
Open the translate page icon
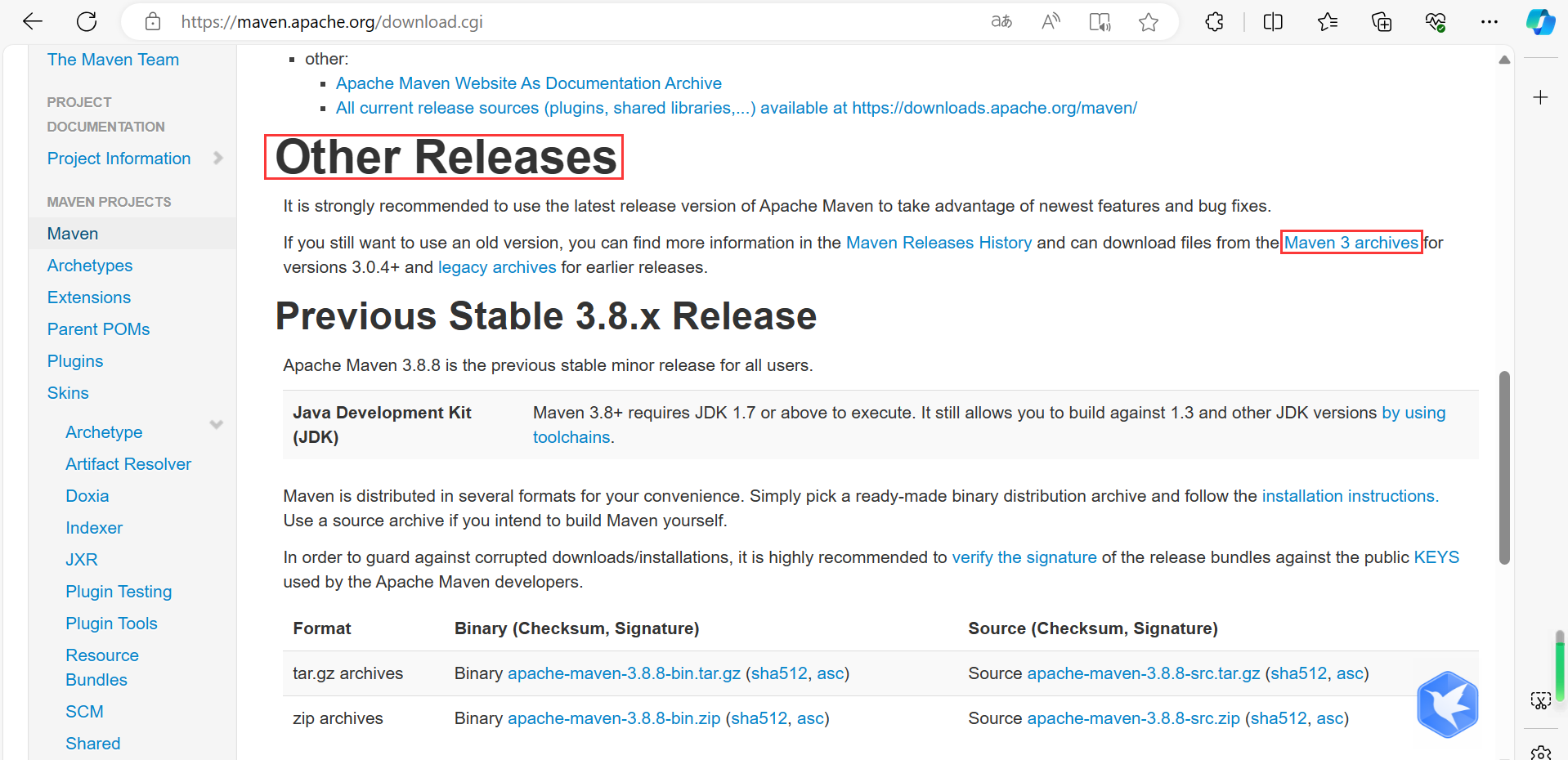coord(1001,22)
